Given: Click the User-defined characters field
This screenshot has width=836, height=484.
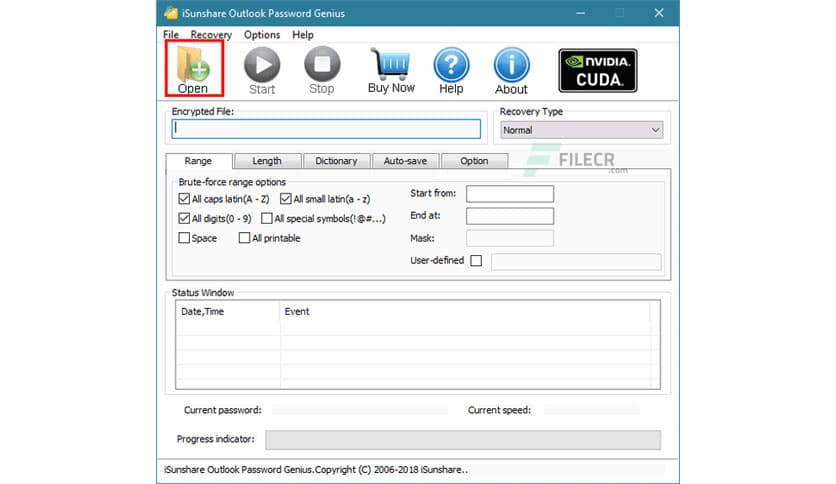Looking at the screenshot, I should (576, 262).
